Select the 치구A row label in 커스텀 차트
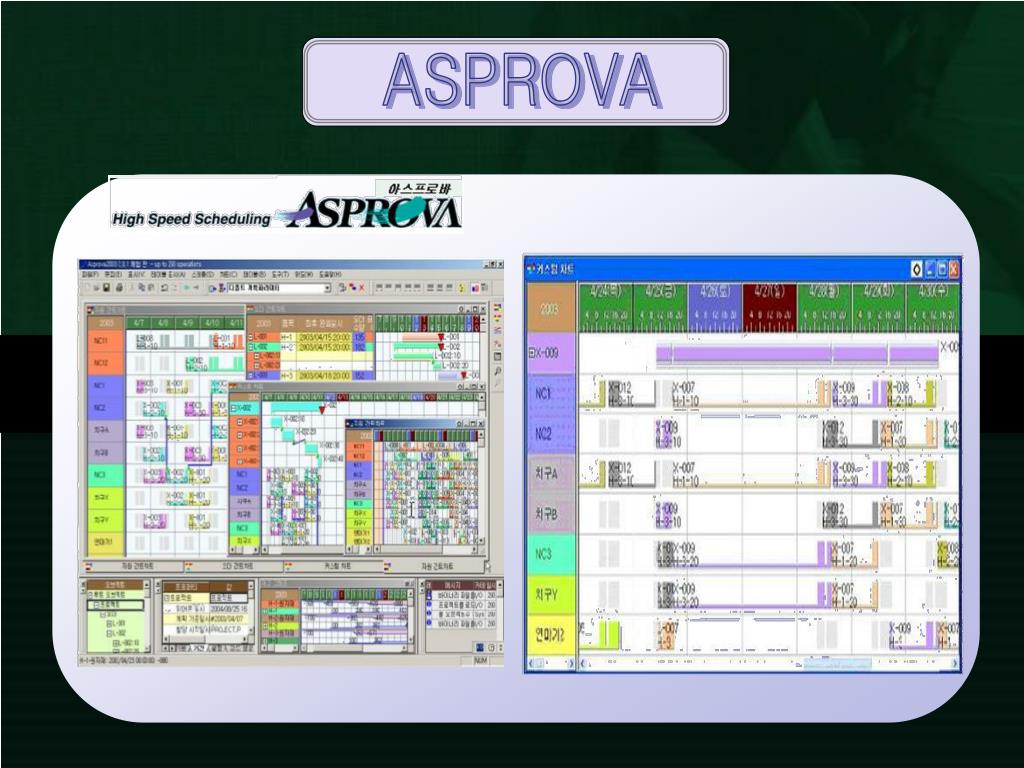The width and height of the screenshot is (1024, 768). tap(551, 473)
